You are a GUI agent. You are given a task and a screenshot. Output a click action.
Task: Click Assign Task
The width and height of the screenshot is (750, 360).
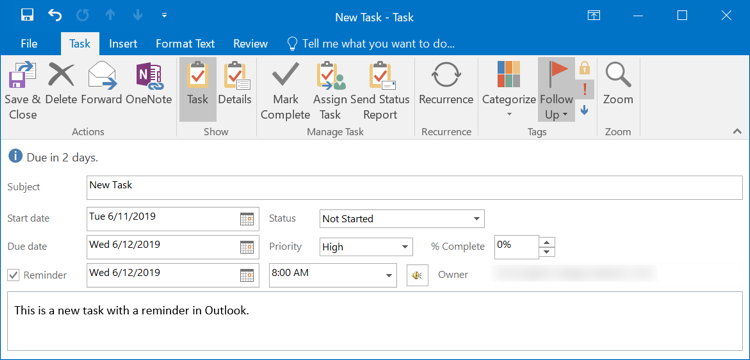(x=330, y=91)
